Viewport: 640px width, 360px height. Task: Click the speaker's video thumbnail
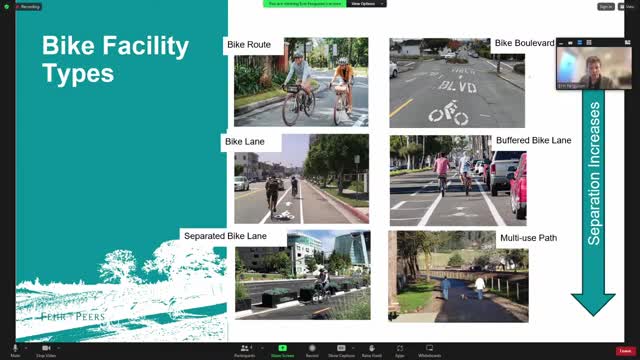pos(594,68)
